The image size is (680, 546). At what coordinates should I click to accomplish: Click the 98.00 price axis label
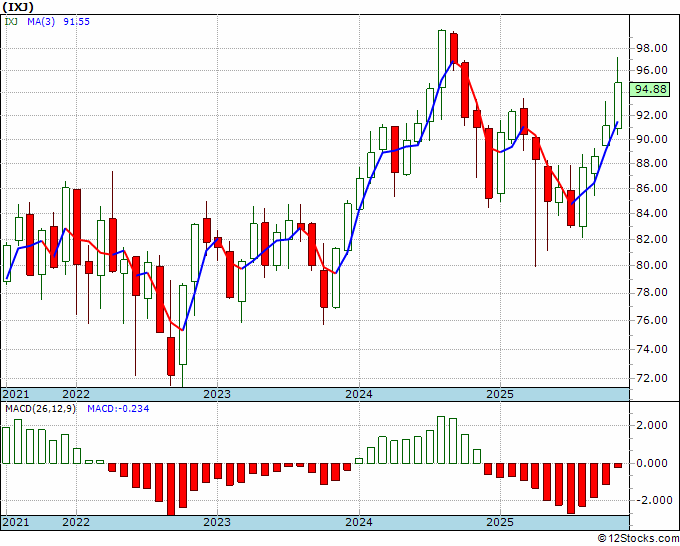(651, 48)
